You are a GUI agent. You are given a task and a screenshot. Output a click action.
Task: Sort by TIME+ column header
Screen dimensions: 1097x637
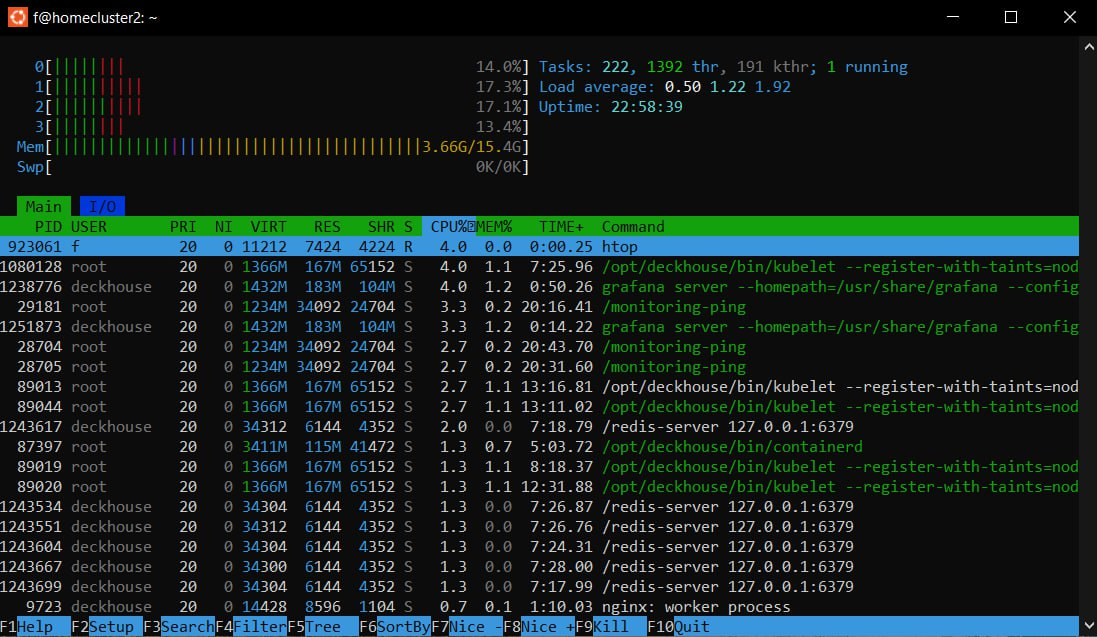click(561, 227)
